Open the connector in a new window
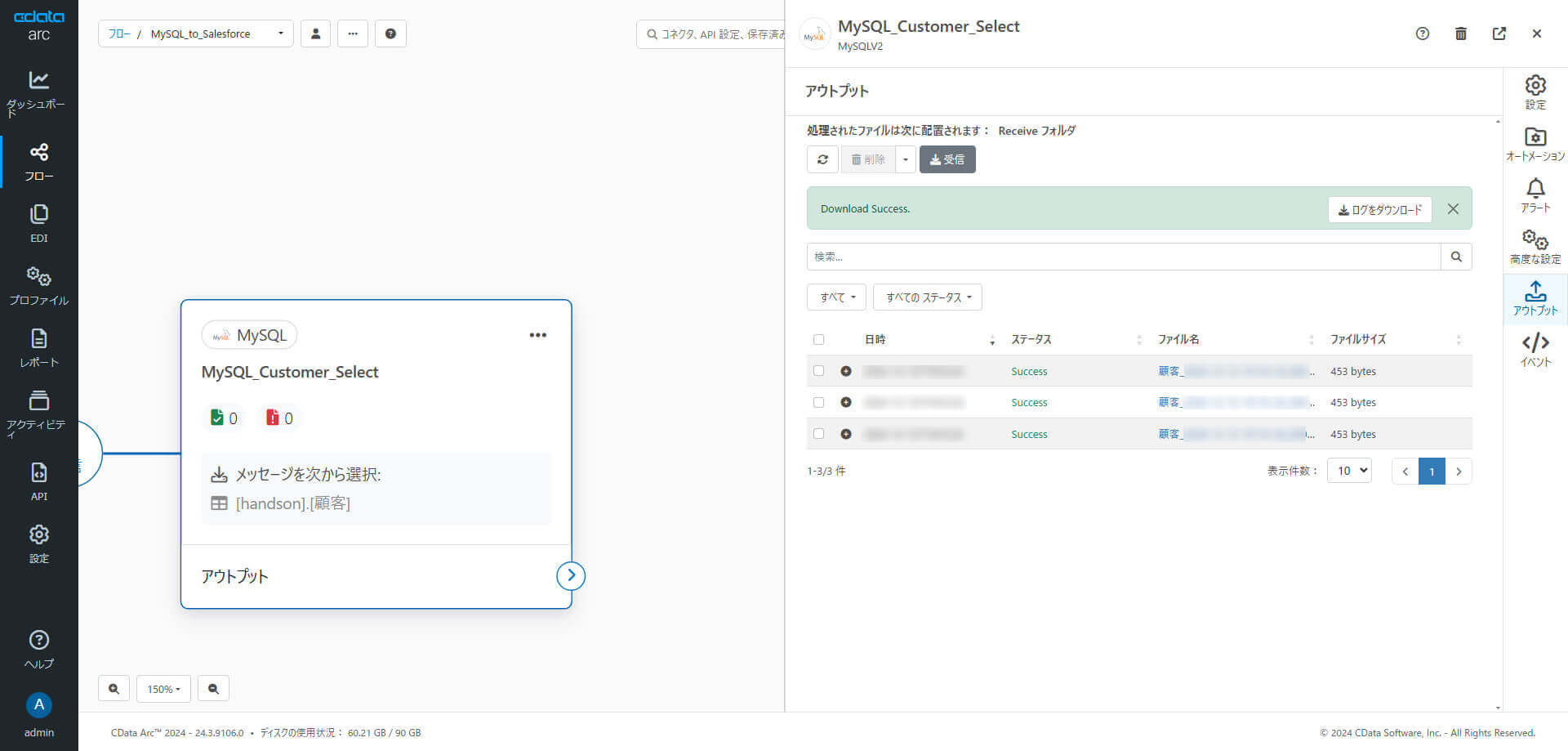The height and width of the screenshot is (751, 1568). [1499, 34]
